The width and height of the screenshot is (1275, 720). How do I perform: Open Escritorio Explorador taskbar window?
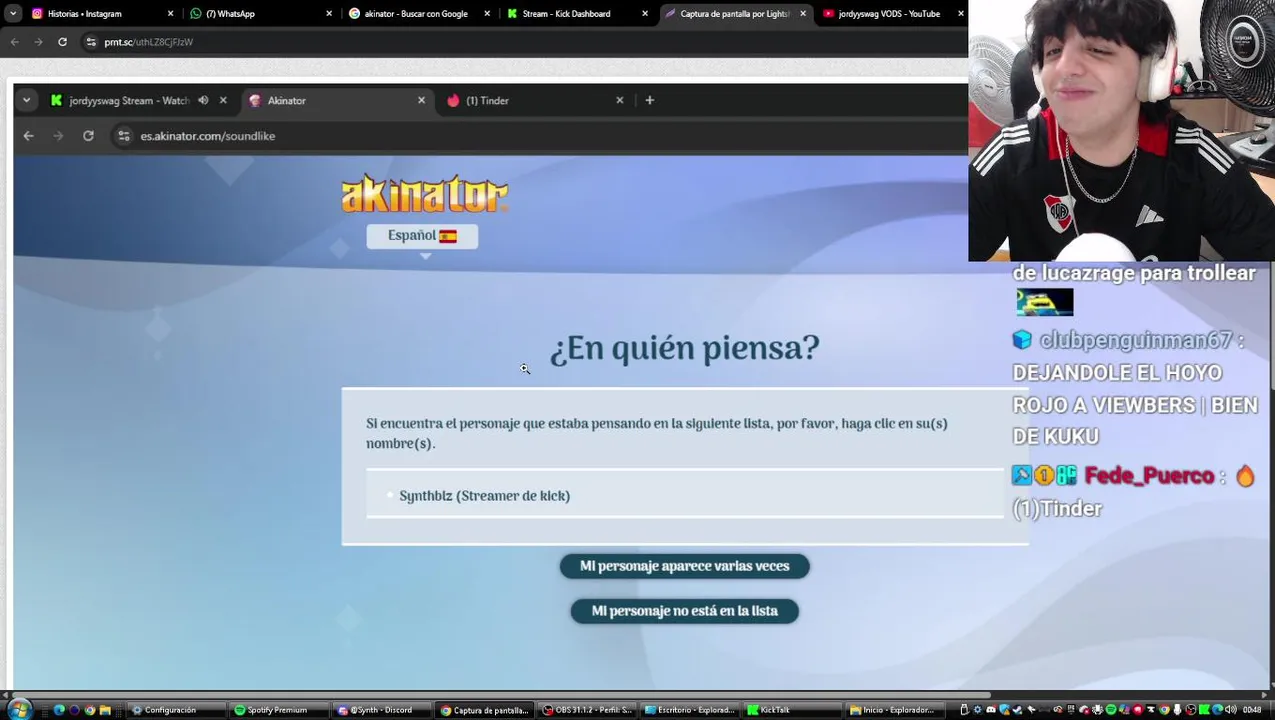[x=689, y=710]
